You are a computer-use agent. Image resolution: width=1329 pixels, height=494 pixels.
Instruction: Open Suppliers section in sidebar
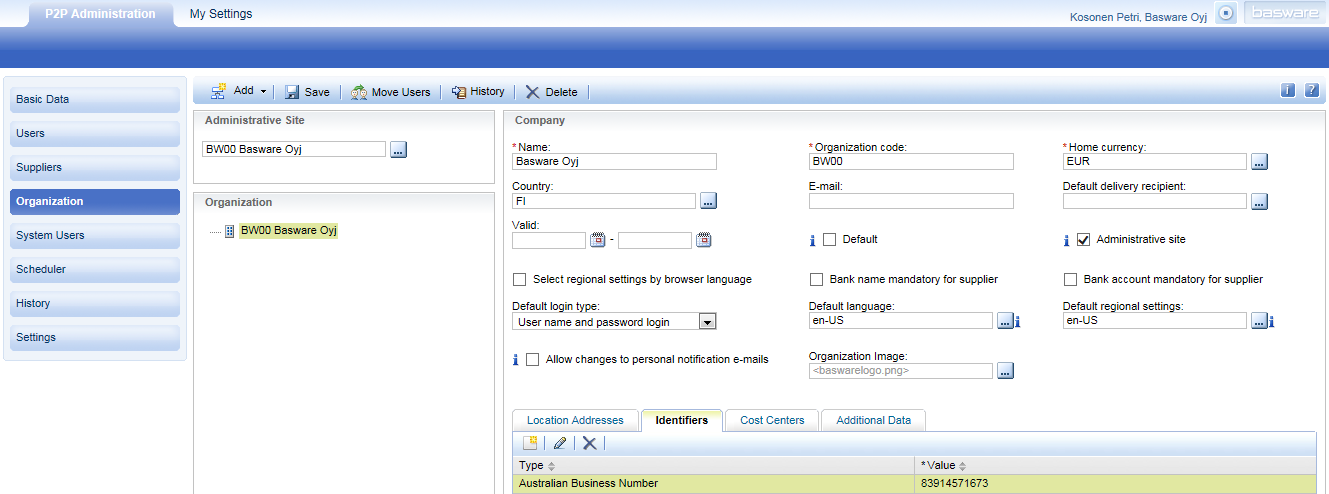(95, 167)
